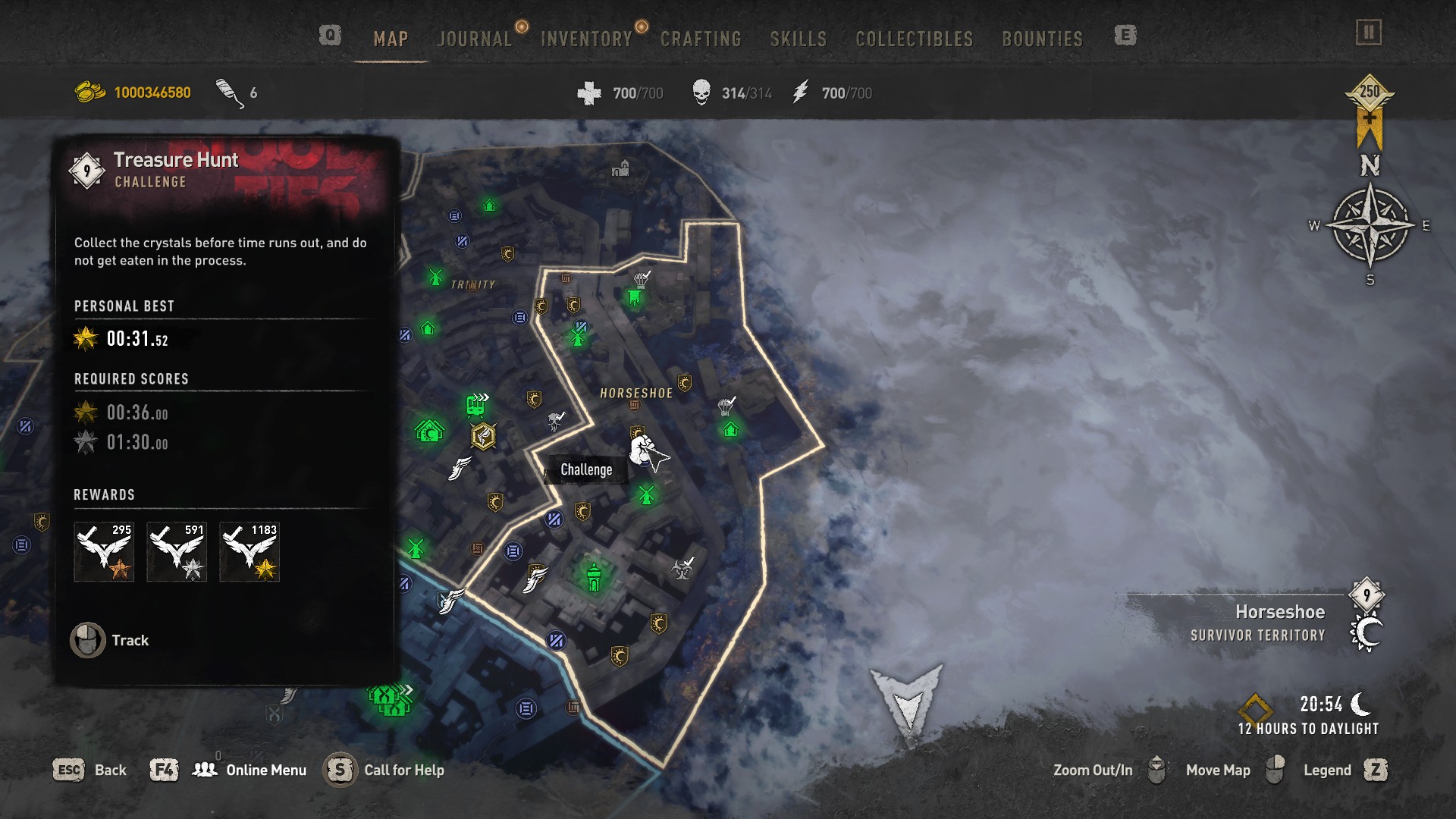Select the green water tower icon on map
Image resolution: width=1456 pixels, height=819 pixels.
(x=595, y=576)
